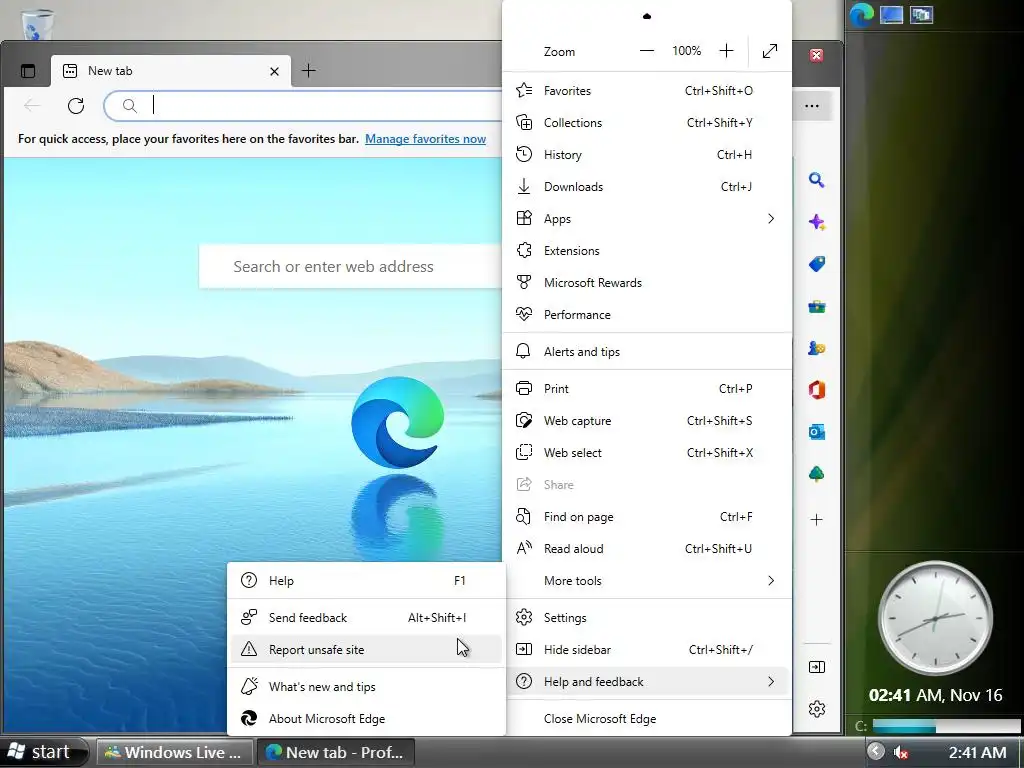Open the sidebar green tree icon

pyautogui.click(x=816, y=473)
